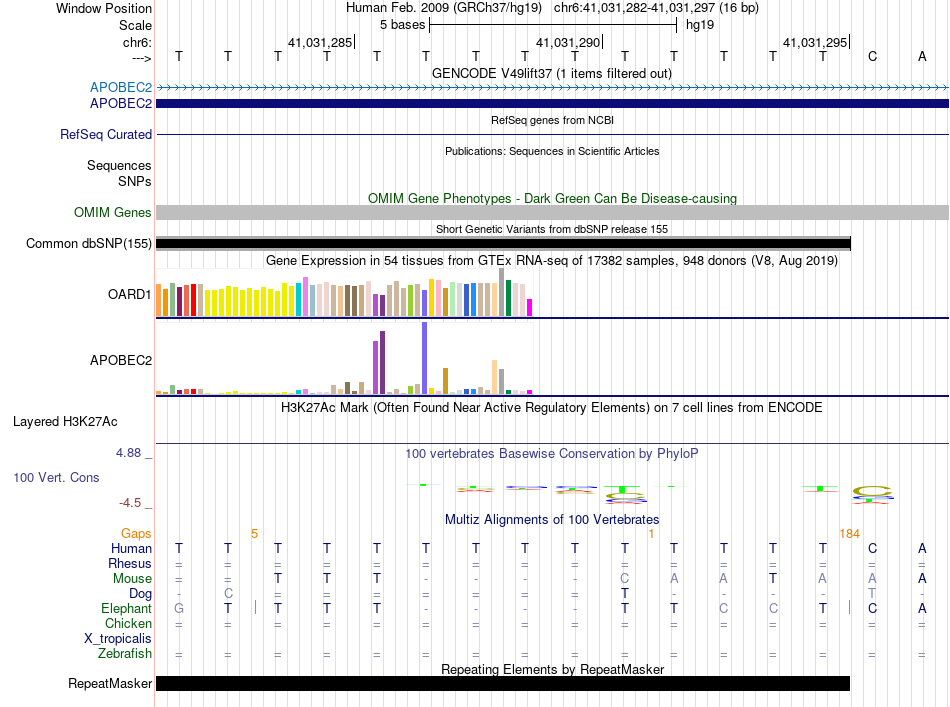Click the window position header chr6:41,031,282-41,031,297
Viewport: 950px width, 707px height.
[x=656, y=8]
